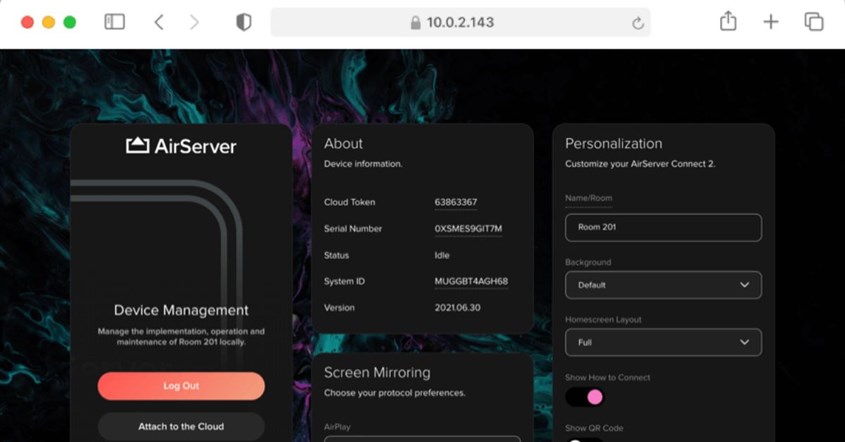Click the System ID label
This screenshot has height=442, width=845.
(344, 281)
